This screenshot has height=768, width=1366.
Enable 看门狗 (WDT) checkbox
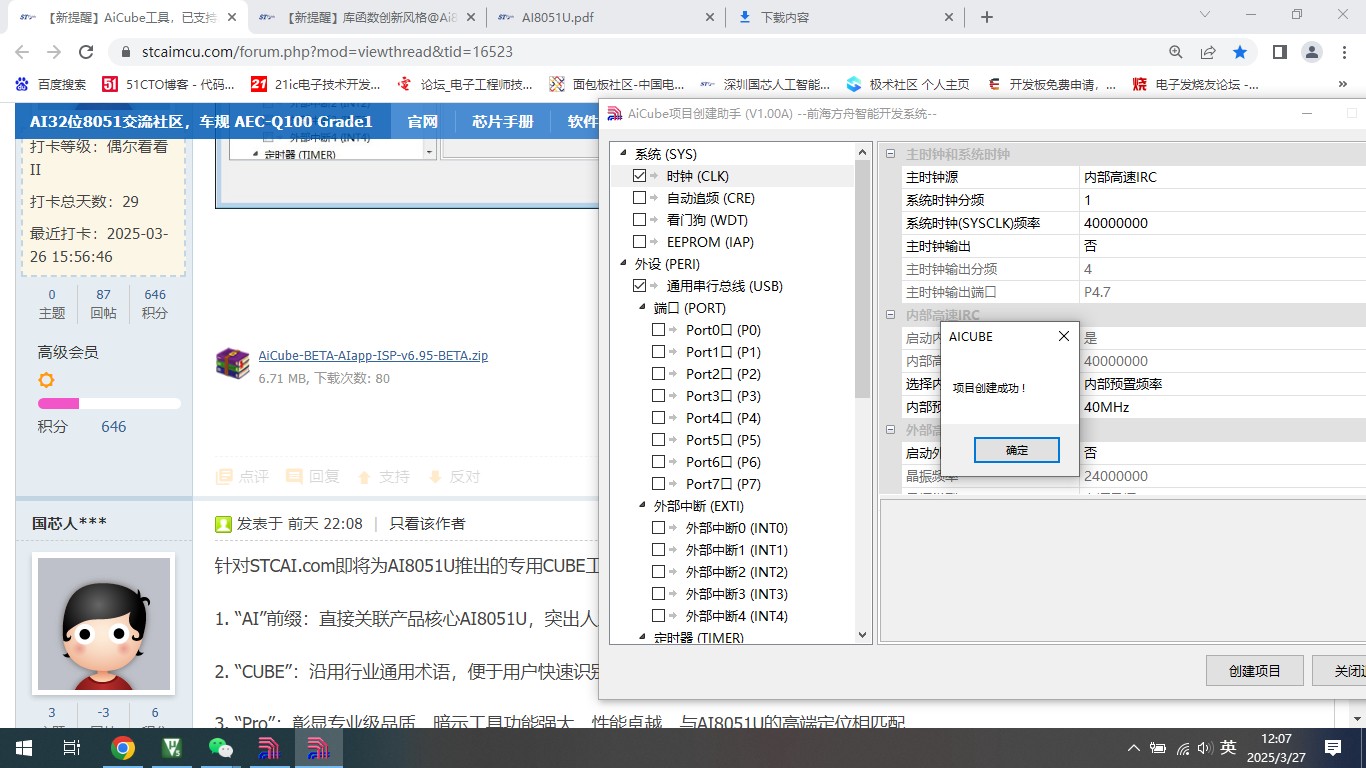640,220
